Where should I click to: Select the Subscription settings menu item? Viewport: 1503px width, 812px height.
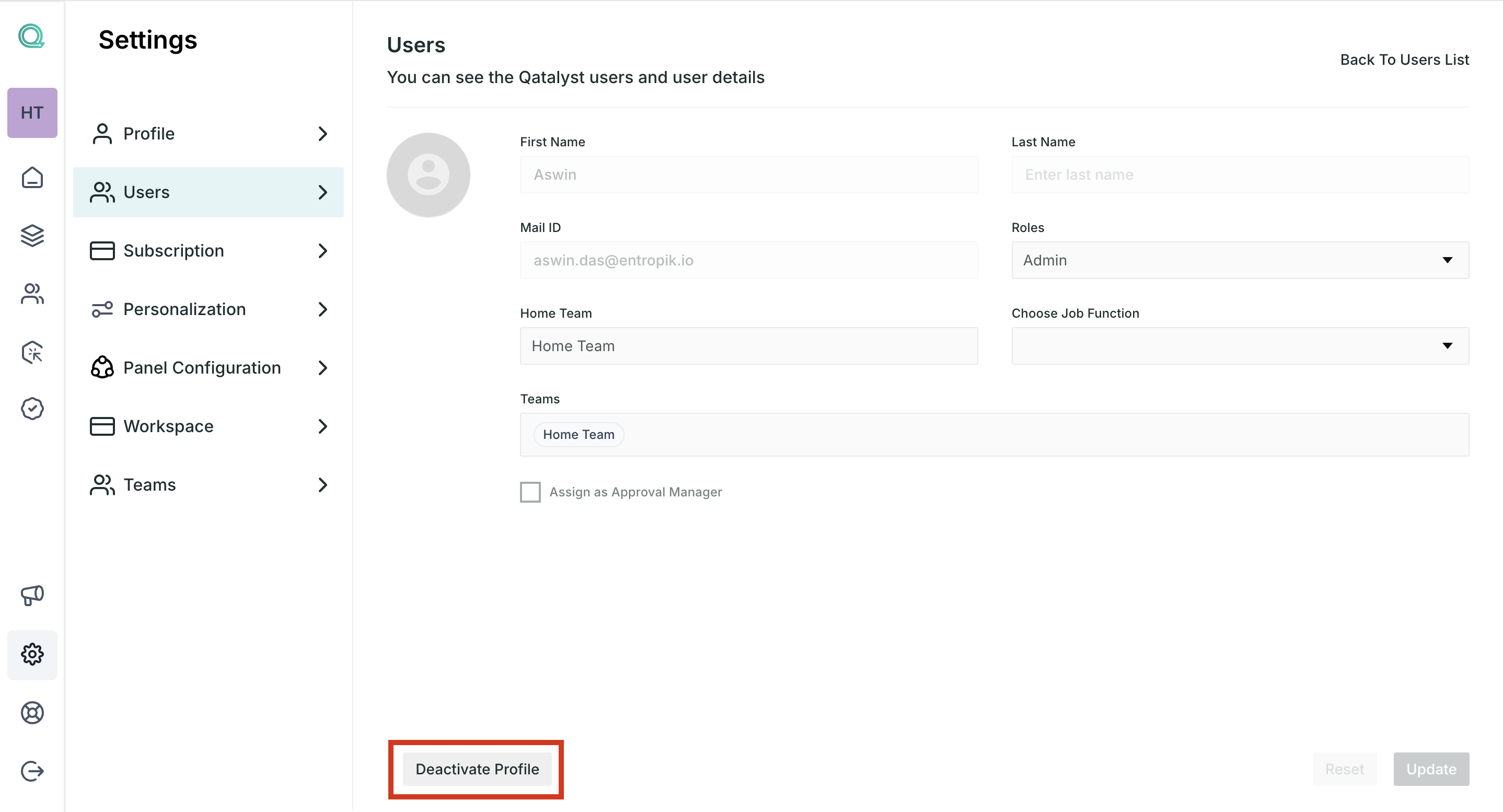209,251
